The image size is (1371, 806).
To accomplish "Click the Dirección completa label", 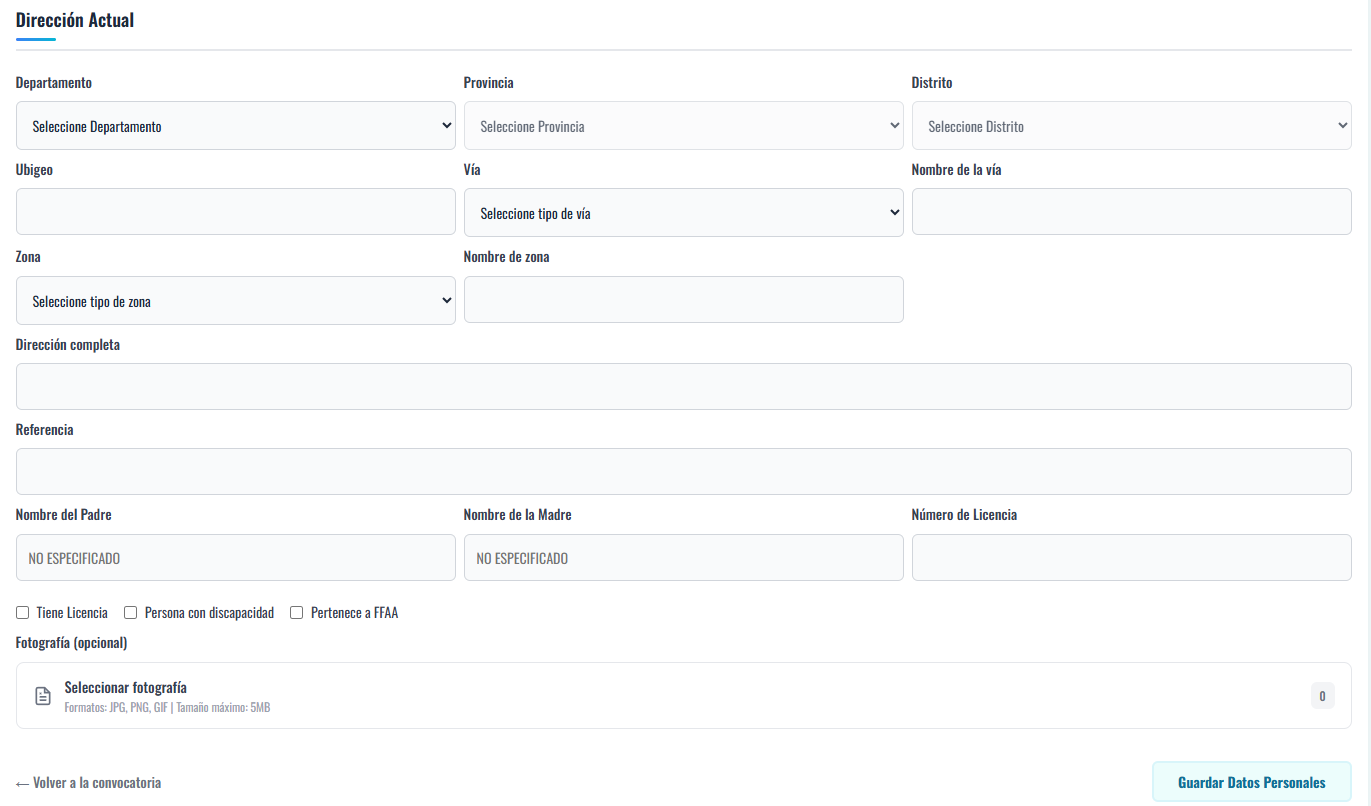I will click(68, 345).
